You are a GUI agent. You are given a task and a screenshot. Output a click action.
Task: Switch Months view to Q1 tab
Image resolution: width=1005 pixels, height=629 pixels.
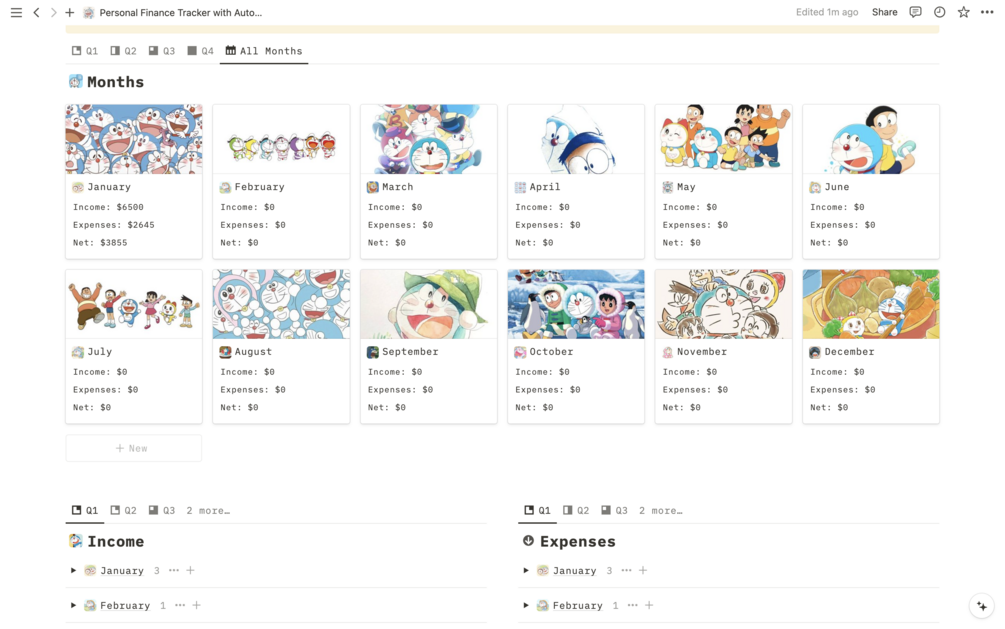pyautogui.click(x=85, y=51)
